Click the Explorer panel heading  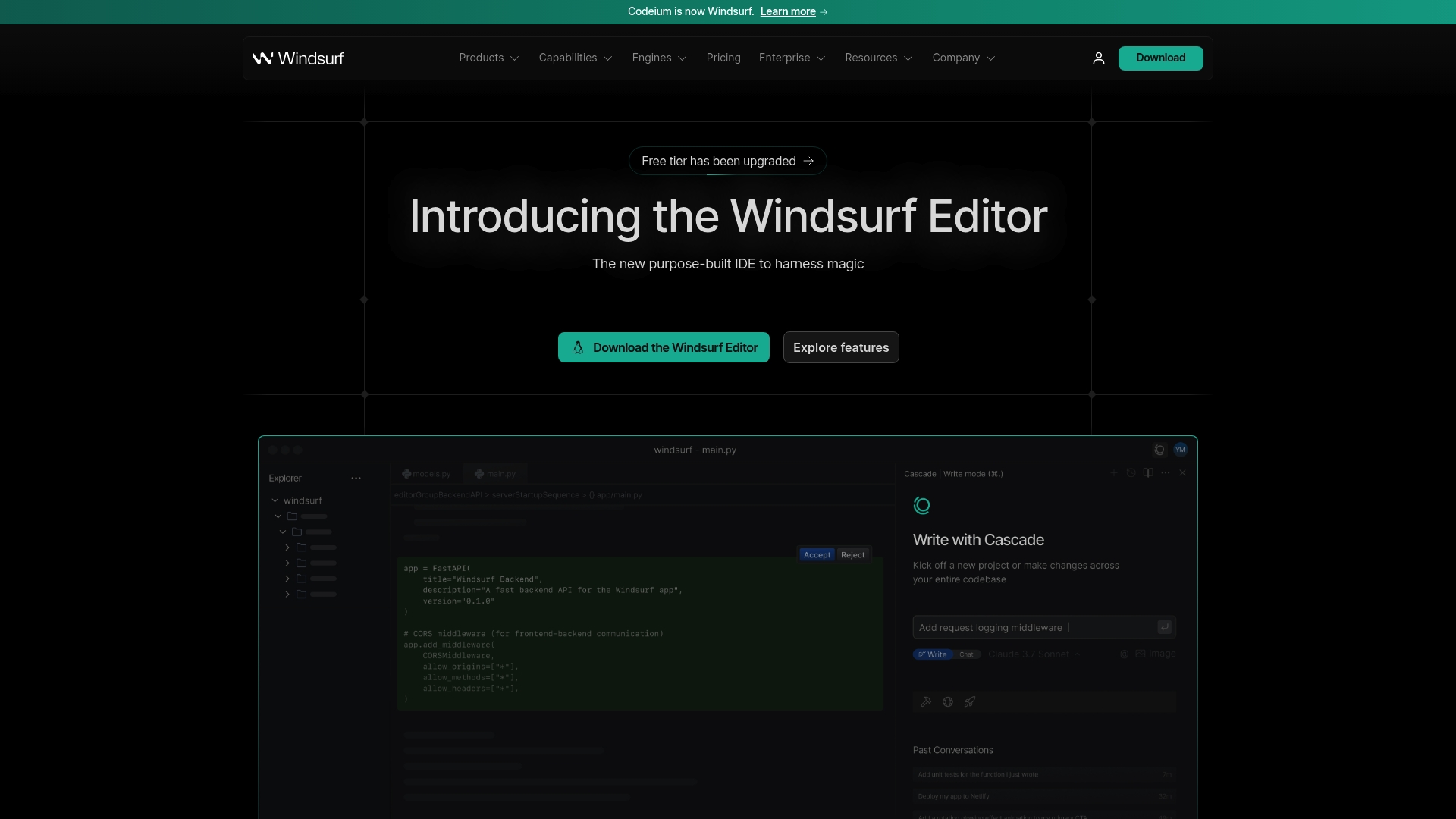click(285, 479)
